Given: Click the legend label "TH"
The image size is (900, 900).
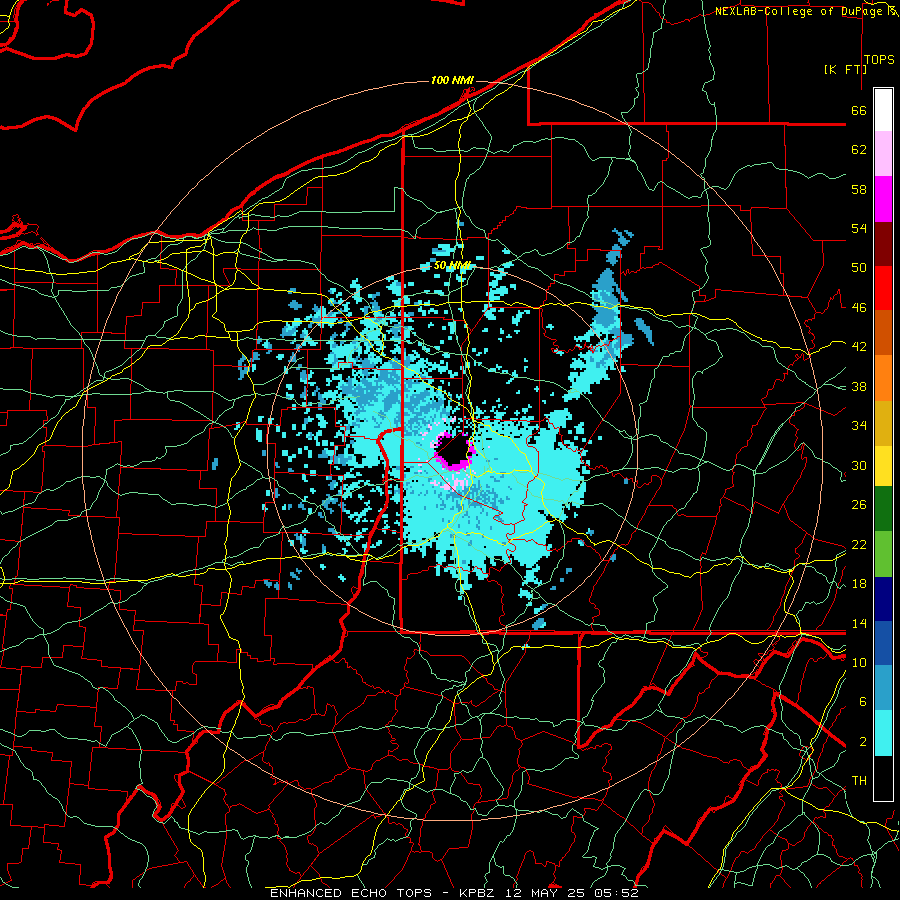Looking at the screenshot, I should point(859,781).
